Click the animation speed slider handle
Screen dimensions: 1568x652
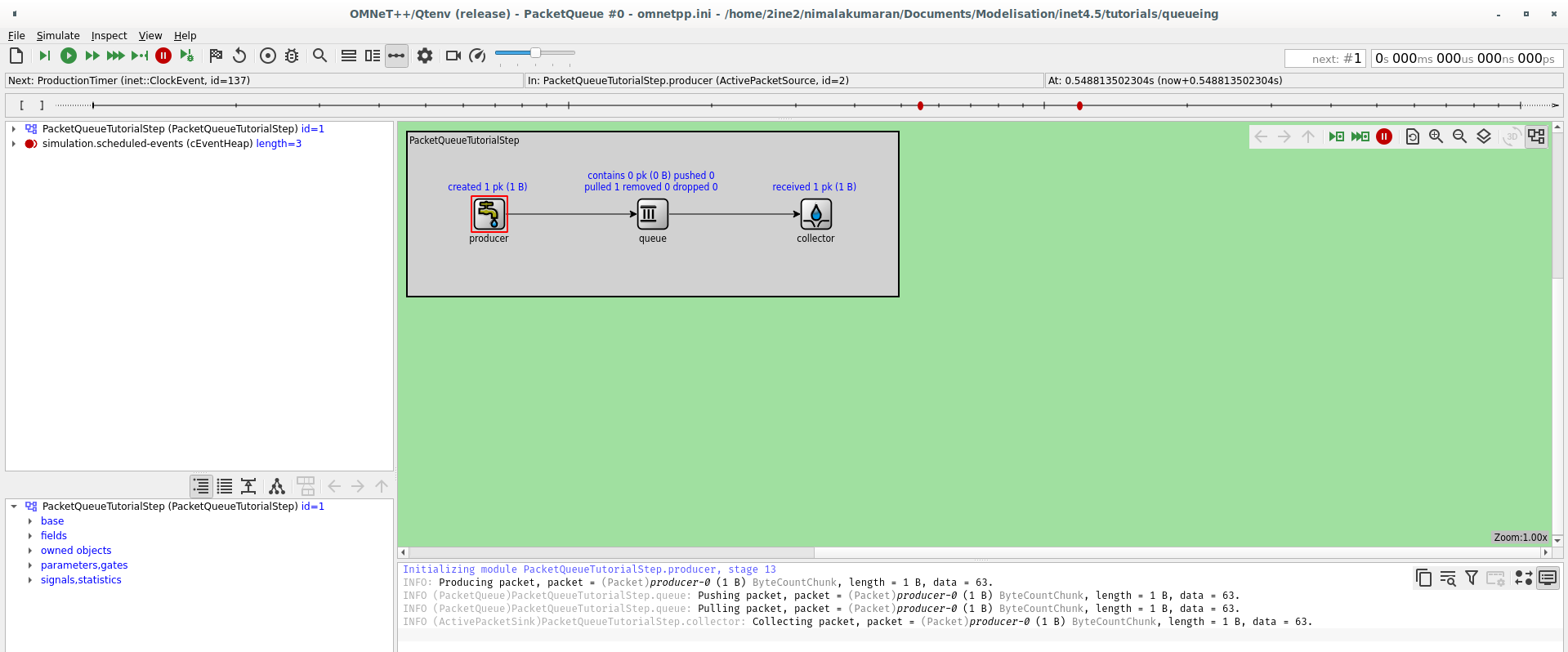point(535,53)
